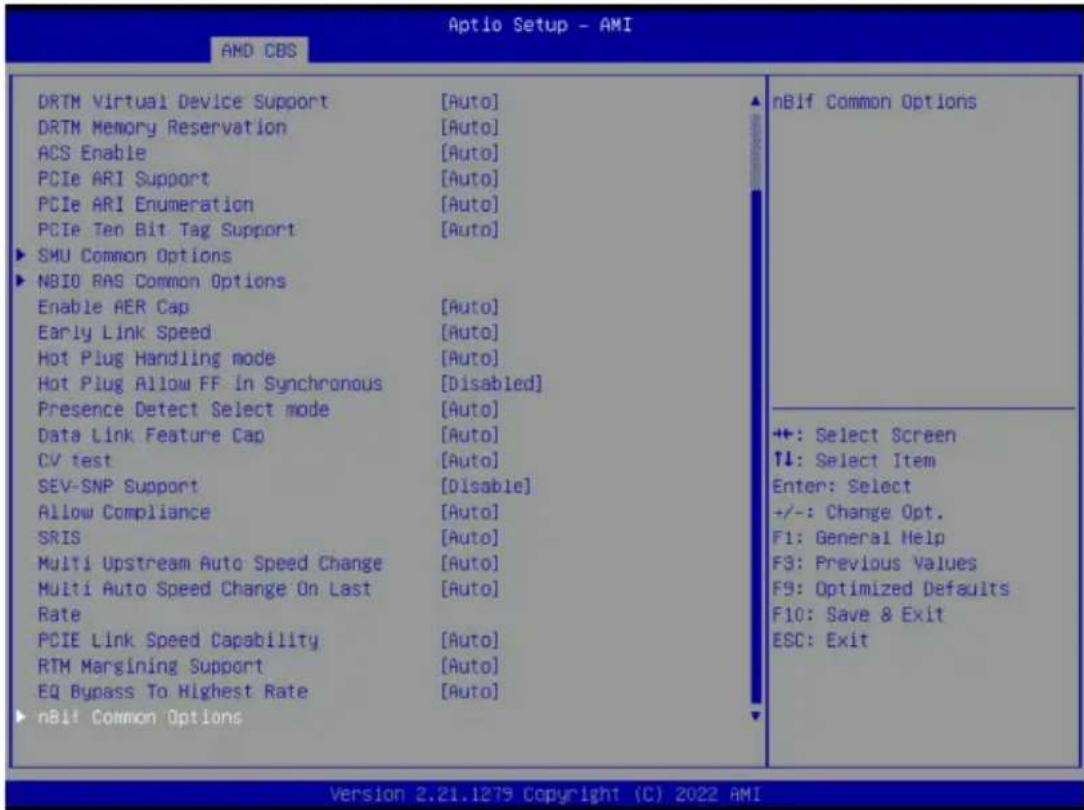Change SRIS Auto value

click(x=469, y=538)
